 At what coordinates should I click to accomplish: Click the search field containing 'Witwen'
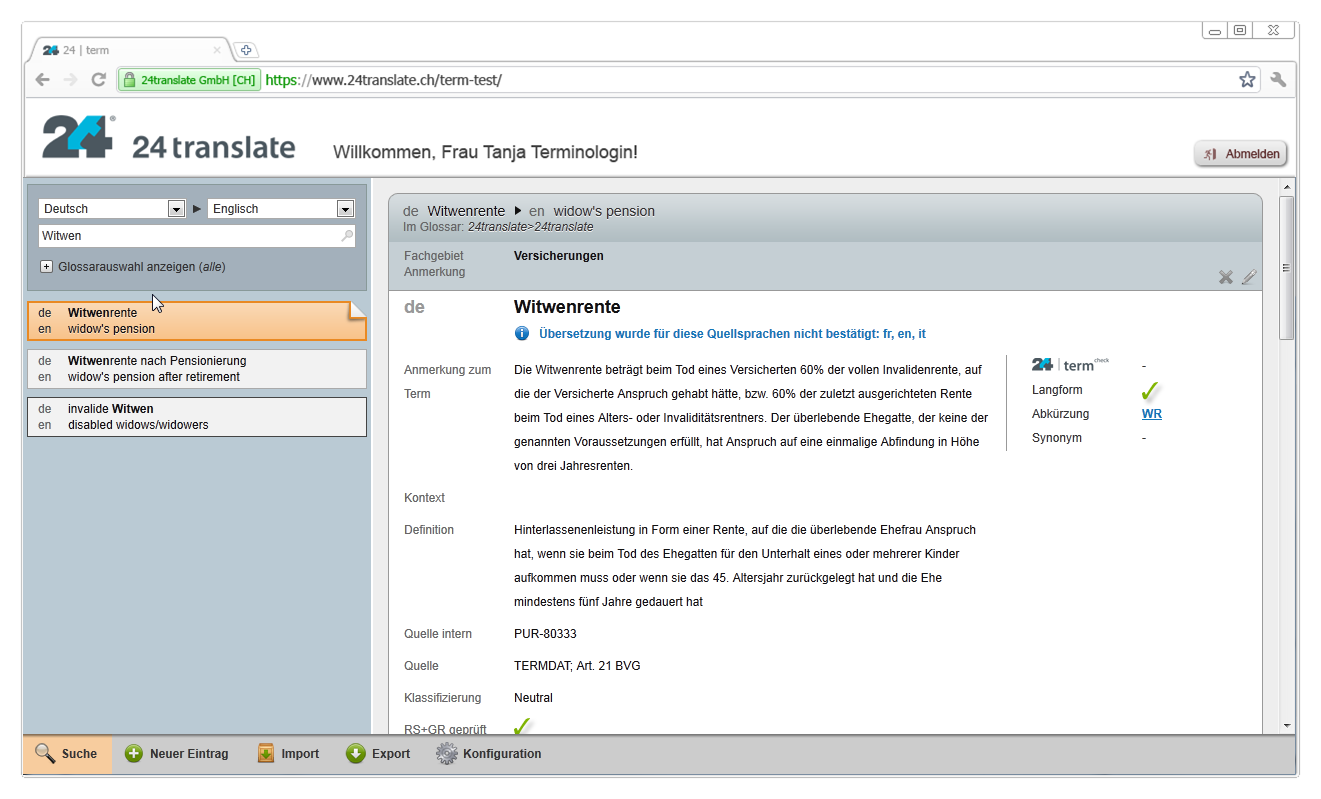197,236
